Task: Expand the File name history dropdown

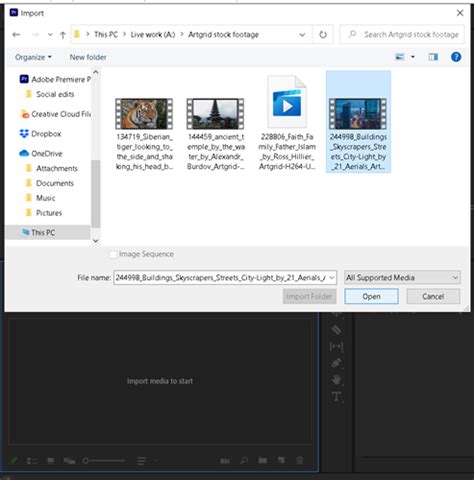Action: click(332, 277)
